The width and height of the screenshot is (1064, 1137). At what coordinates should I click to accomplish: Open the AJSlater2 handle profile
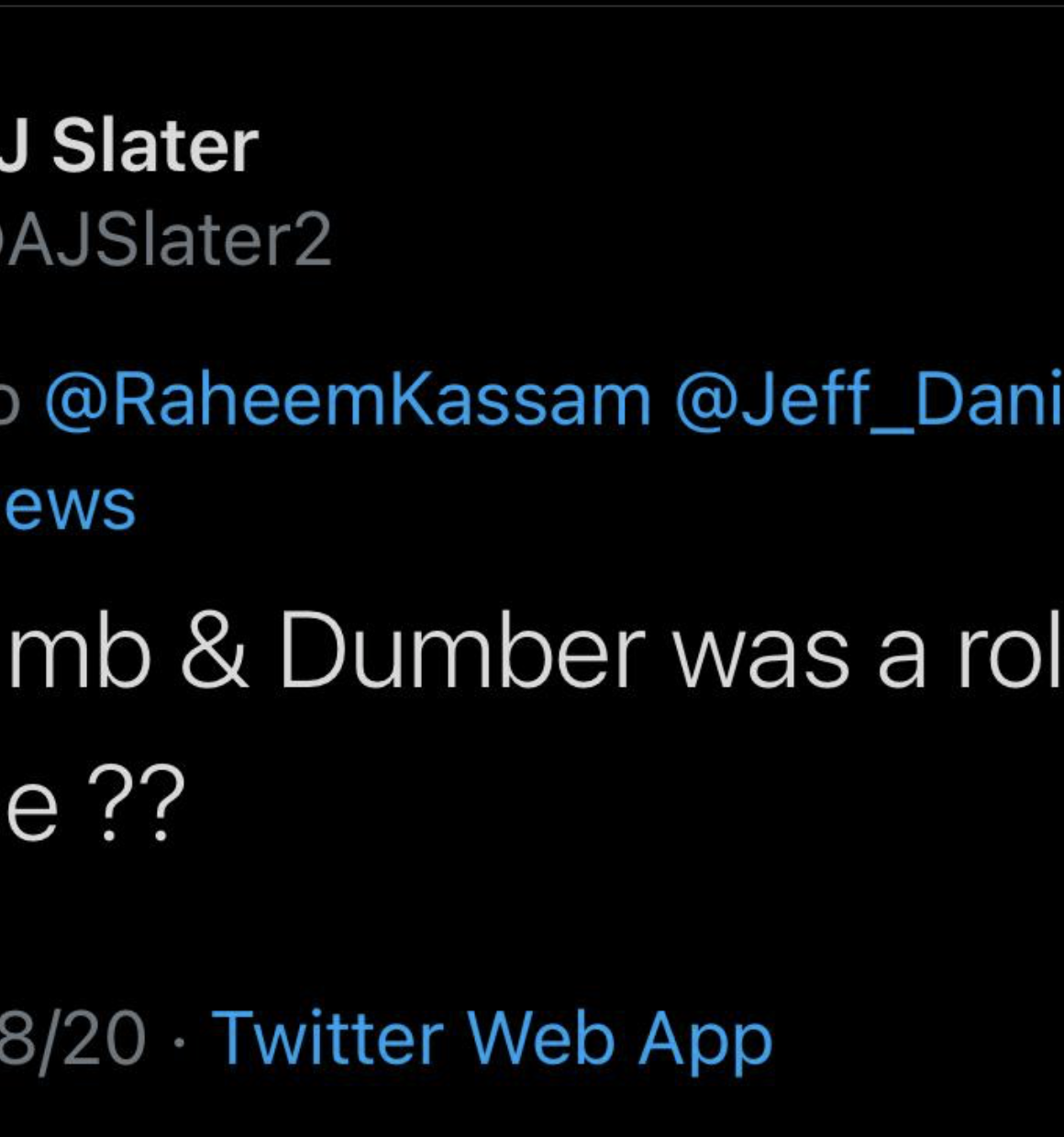point(165,240)
